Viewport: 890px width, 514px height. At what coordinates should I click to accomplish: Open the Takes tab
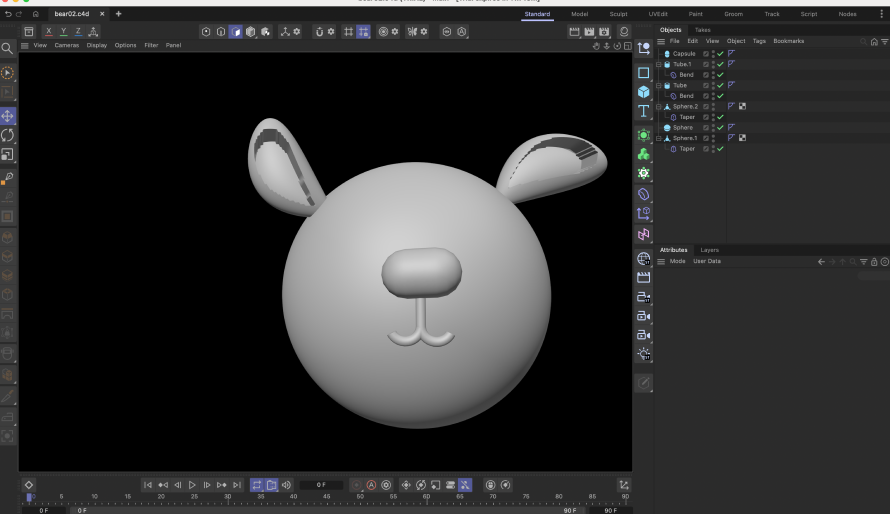[x=702, y=30]
